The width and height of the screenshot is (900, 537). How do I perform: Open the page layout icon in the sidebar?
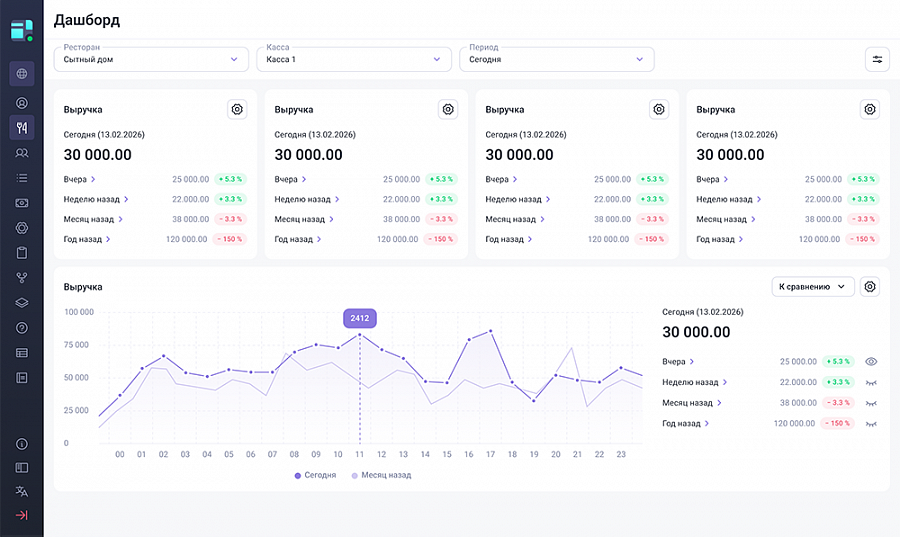22,378
